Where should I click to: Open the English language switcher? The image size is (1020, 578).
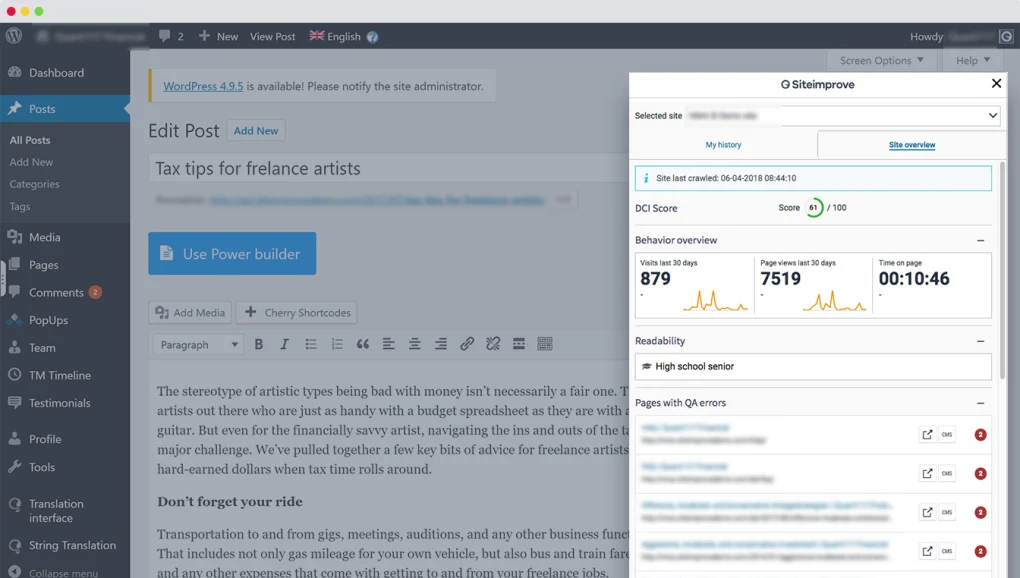[x=335, y=36]
